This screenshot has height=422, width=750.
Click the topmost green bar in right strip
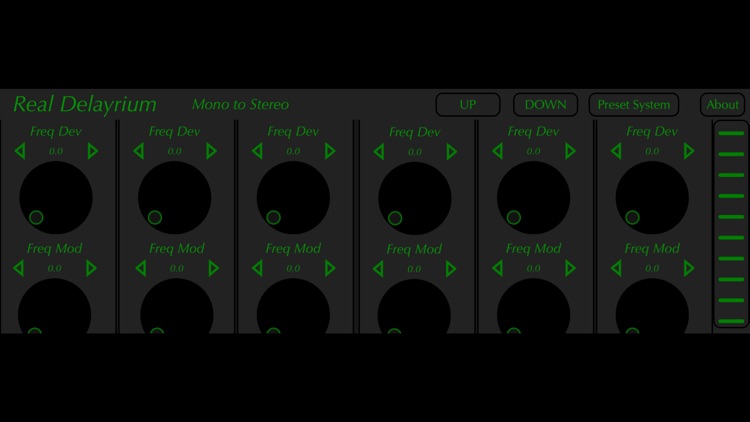(731, 133)
